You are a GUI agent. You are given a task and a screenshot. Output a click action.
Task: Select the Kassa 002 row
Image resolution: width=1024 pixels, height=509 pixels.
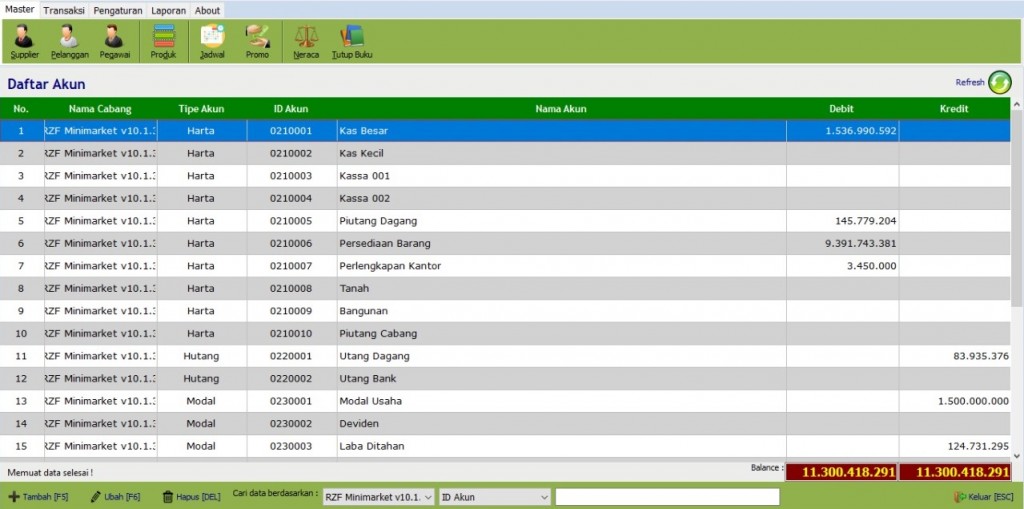pos(505,198)
